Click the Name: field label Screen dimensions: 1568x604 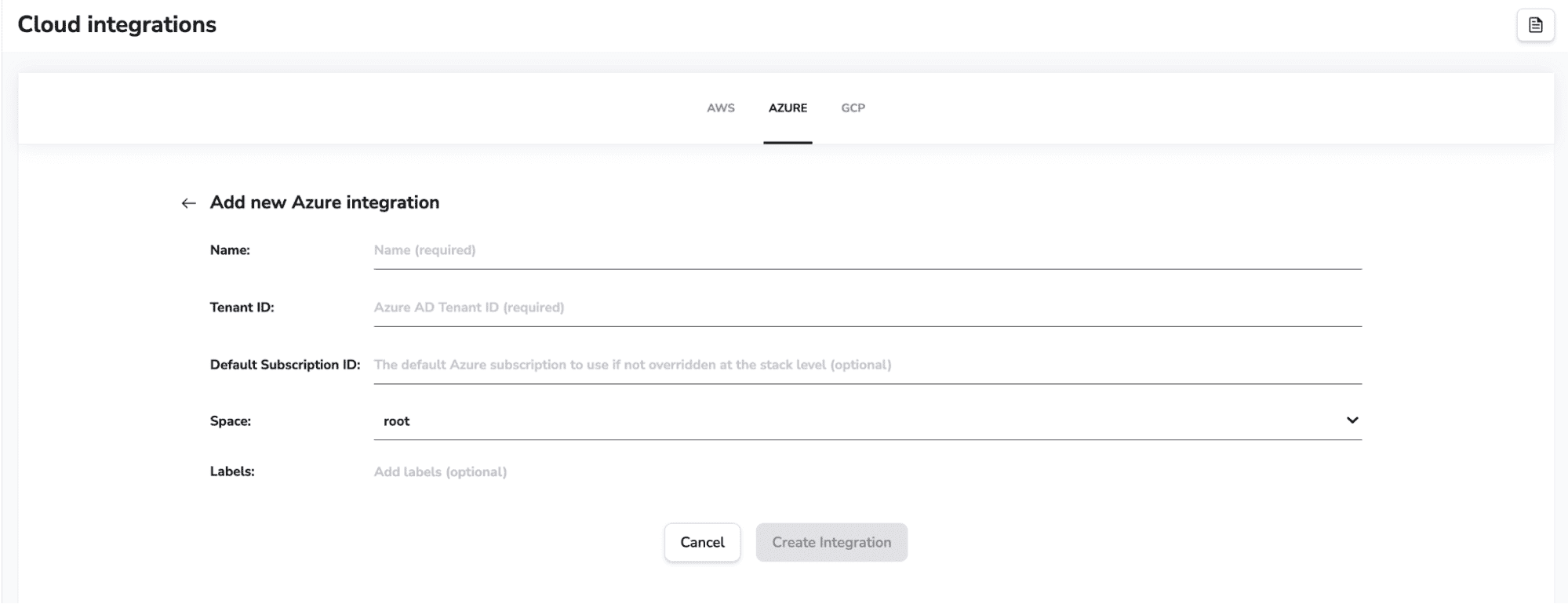point(230,250)
